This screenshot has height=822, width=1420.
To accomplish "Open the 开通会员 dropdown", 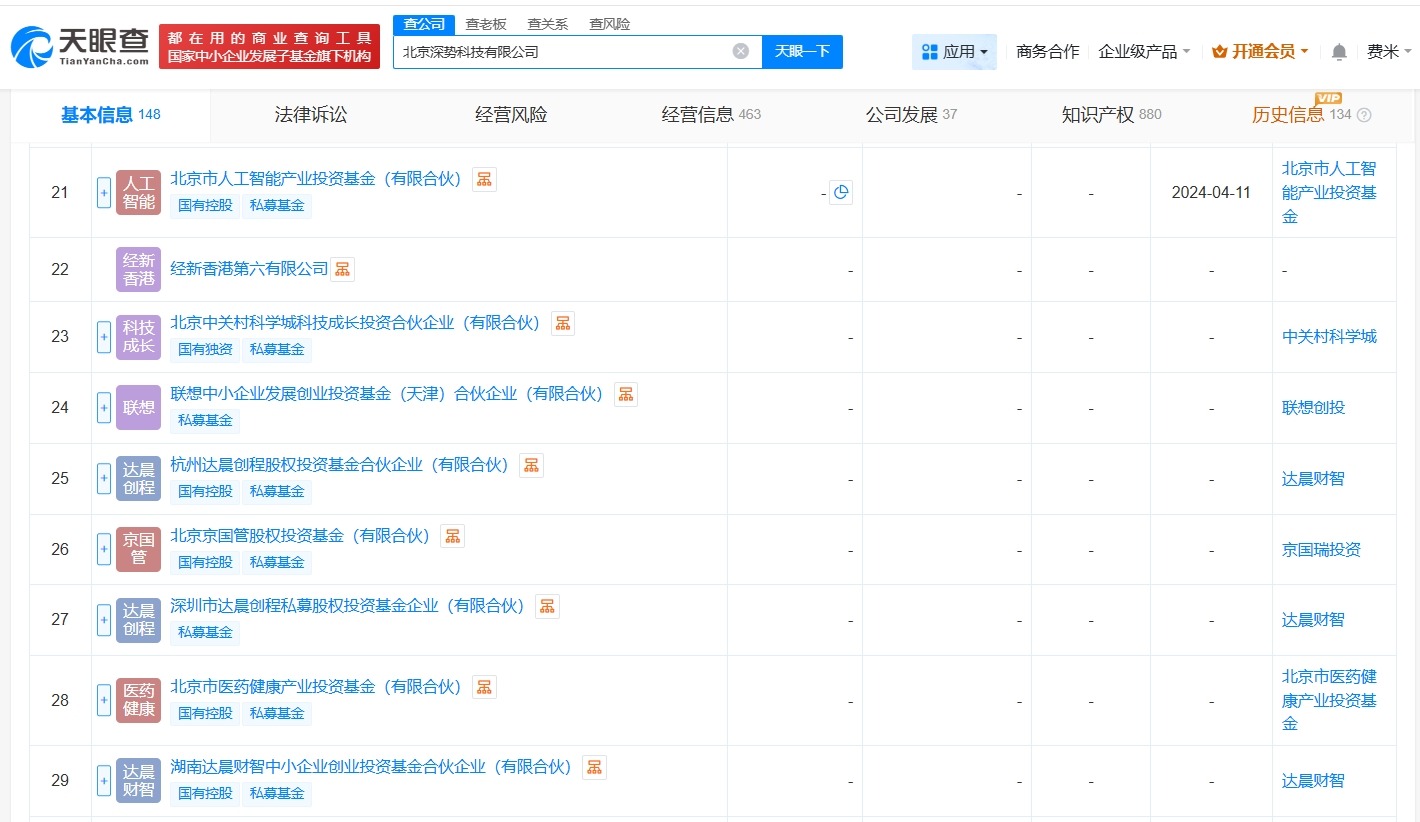I will tap(1258, 51).
